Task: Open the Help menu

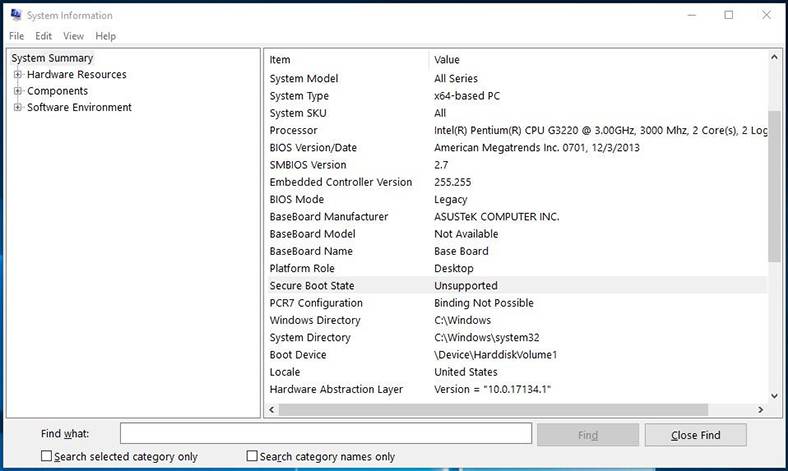Action: [106, 36]
